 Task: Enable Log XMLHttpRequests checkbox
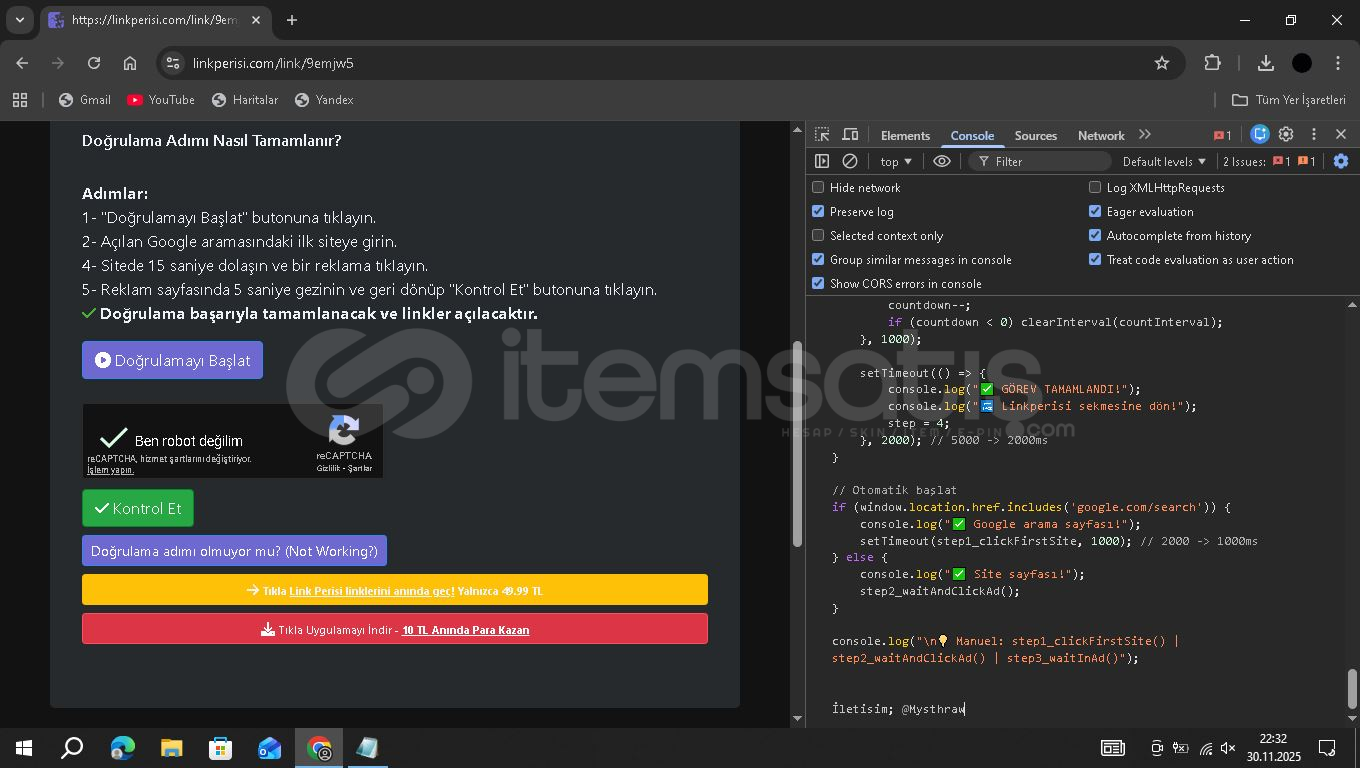coord(1095,188)
